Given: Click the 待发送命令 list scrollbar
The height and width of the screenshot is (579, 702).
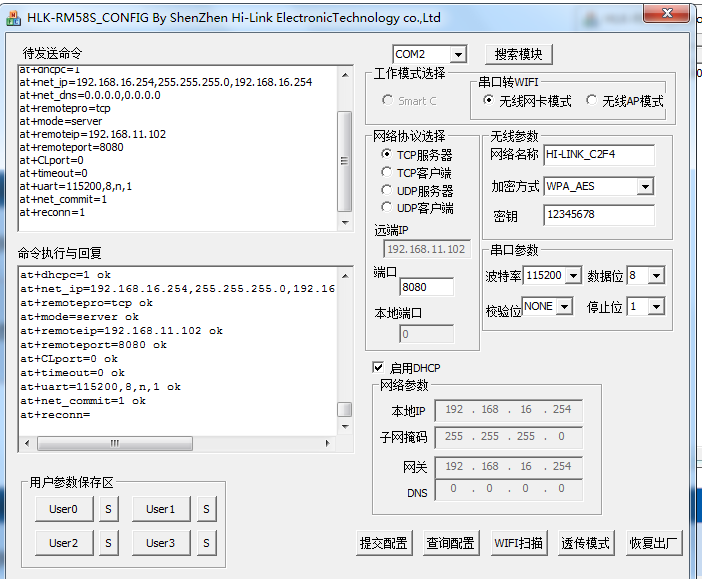Looking at the screenshot, I should point(345,140).
